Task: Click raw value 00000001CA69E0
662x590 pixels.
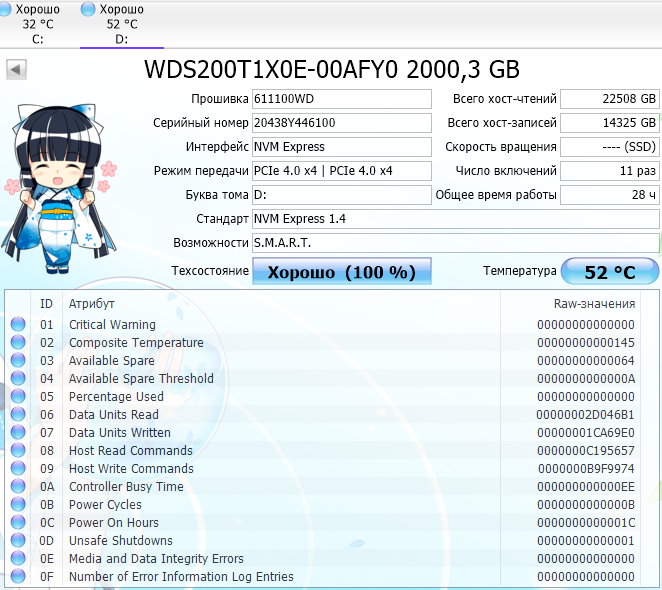Action: click(x=586, y=432)
